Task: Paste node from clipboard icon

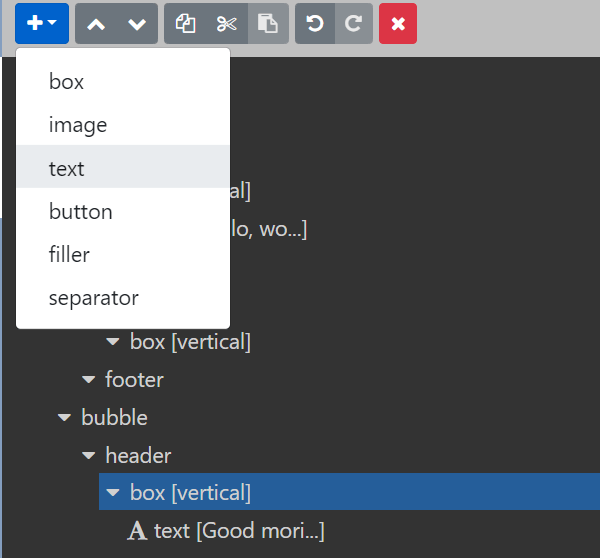Action: pyautogui.click(x=268, y=24)
